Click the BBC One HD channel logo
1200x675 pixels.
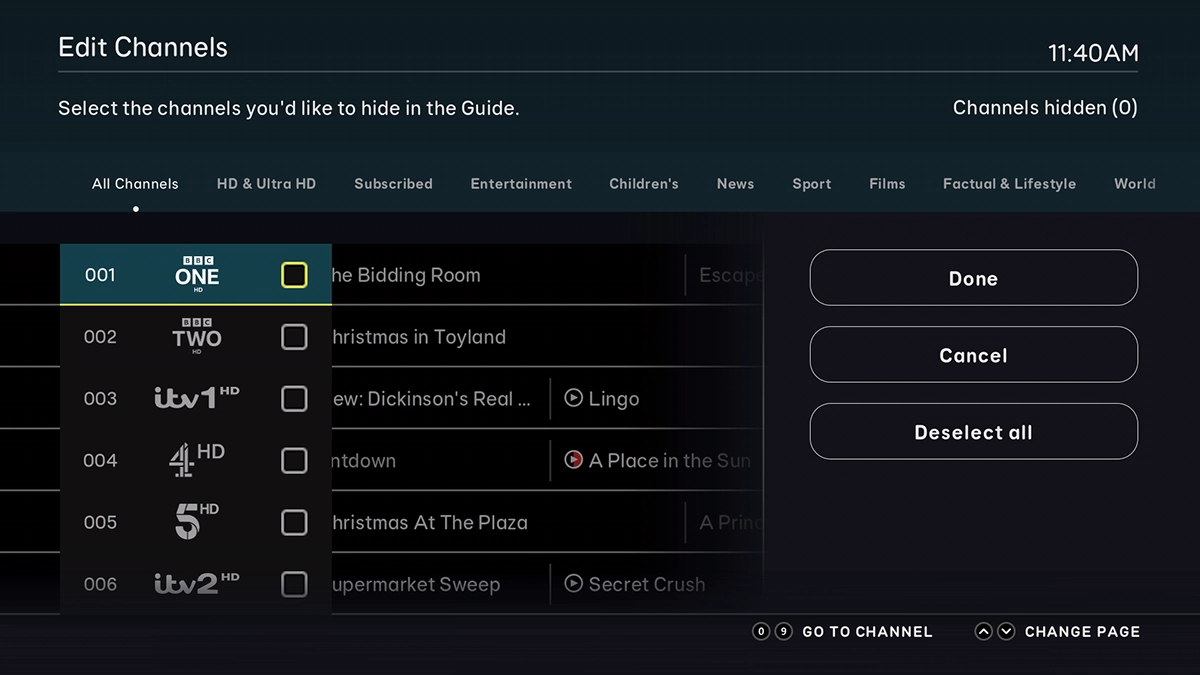click(x=196, y=274)
